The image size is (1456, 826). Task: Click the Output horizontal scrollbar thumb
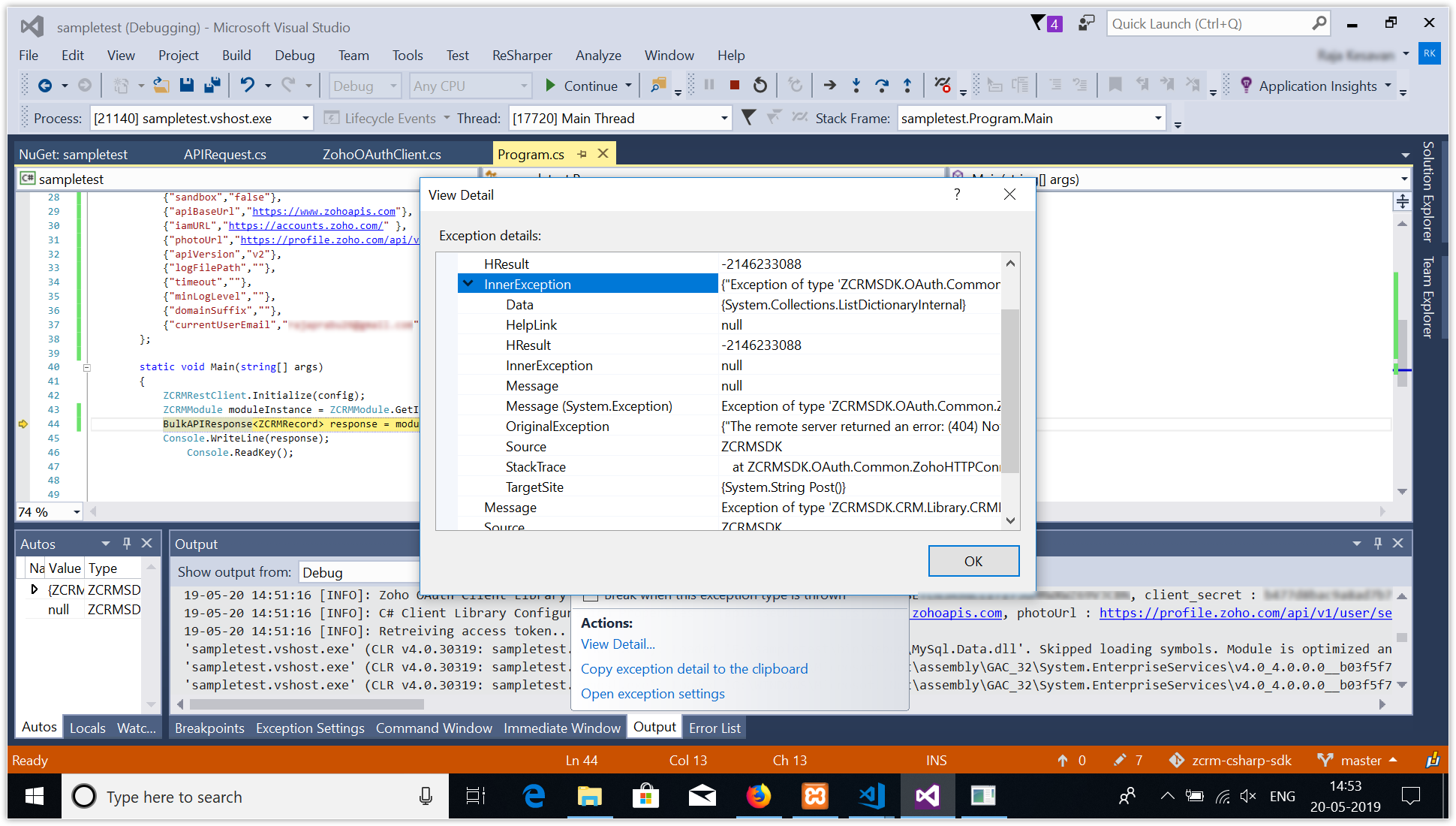click(x=307, y=704)
